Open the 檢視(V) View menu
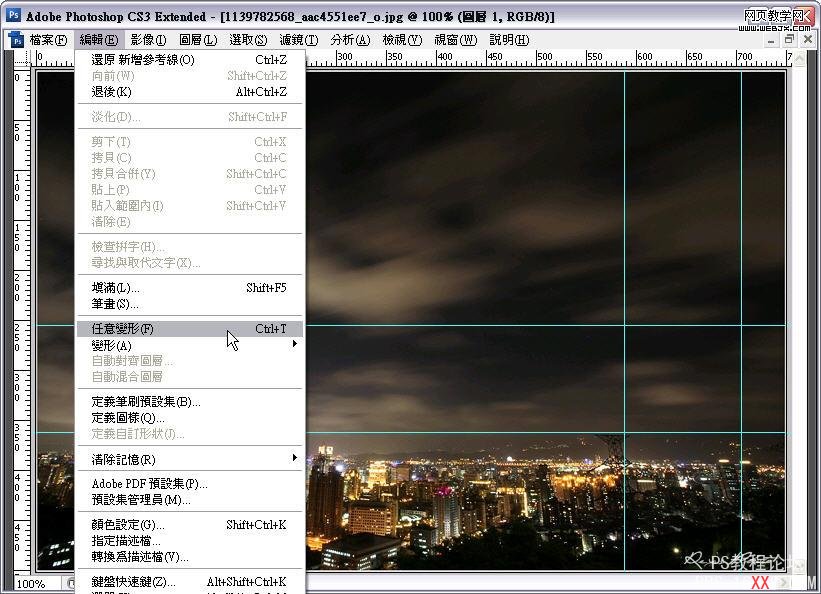Image resolution: width=821 pixels, height=594 pixels. pos(402,40)
